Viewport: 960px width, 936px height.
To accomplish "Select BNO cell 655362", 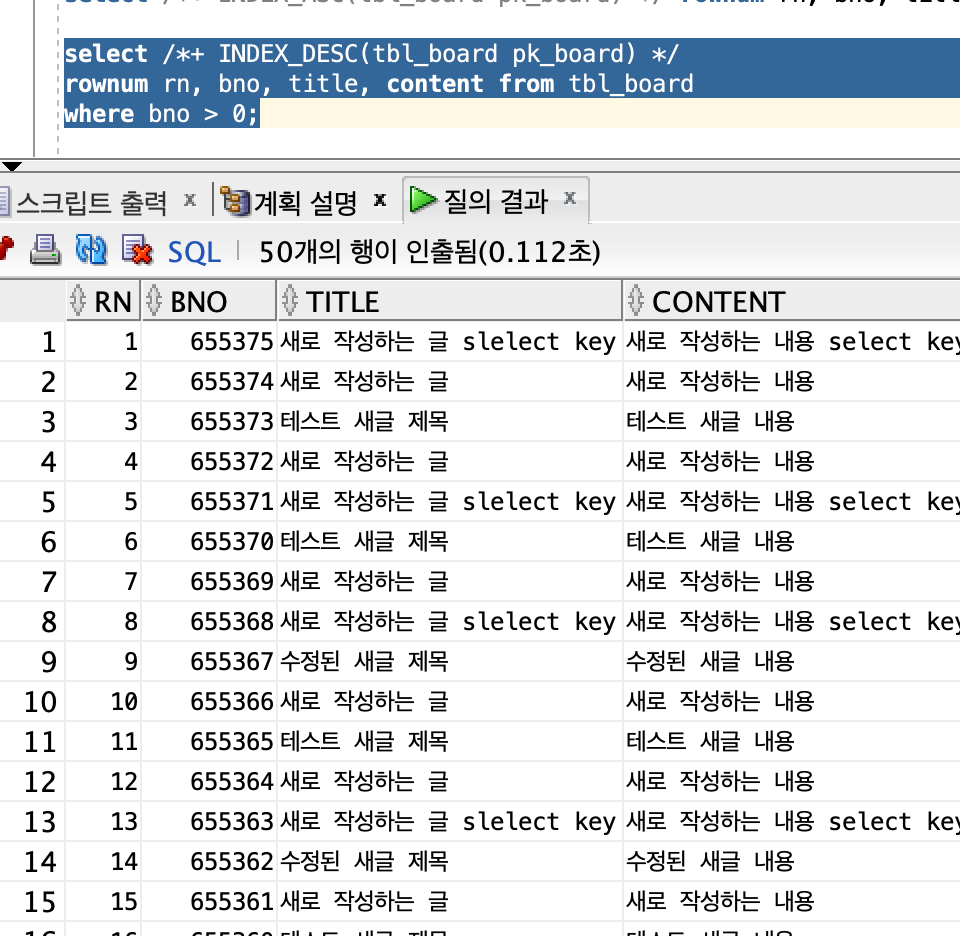I will [209, 862].
